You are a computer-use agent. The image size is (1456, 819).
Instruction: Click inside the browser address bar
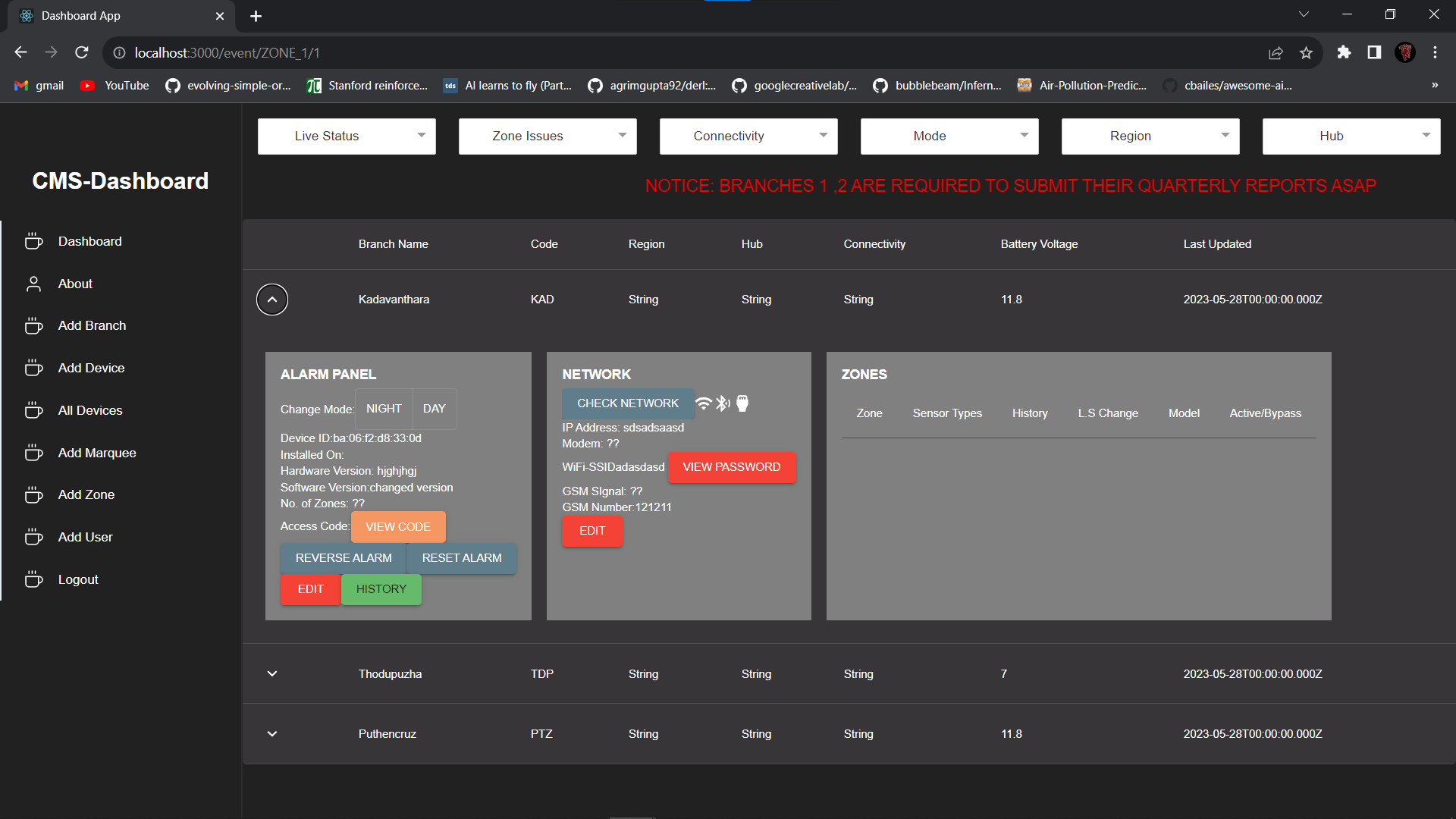coord(303,52)
